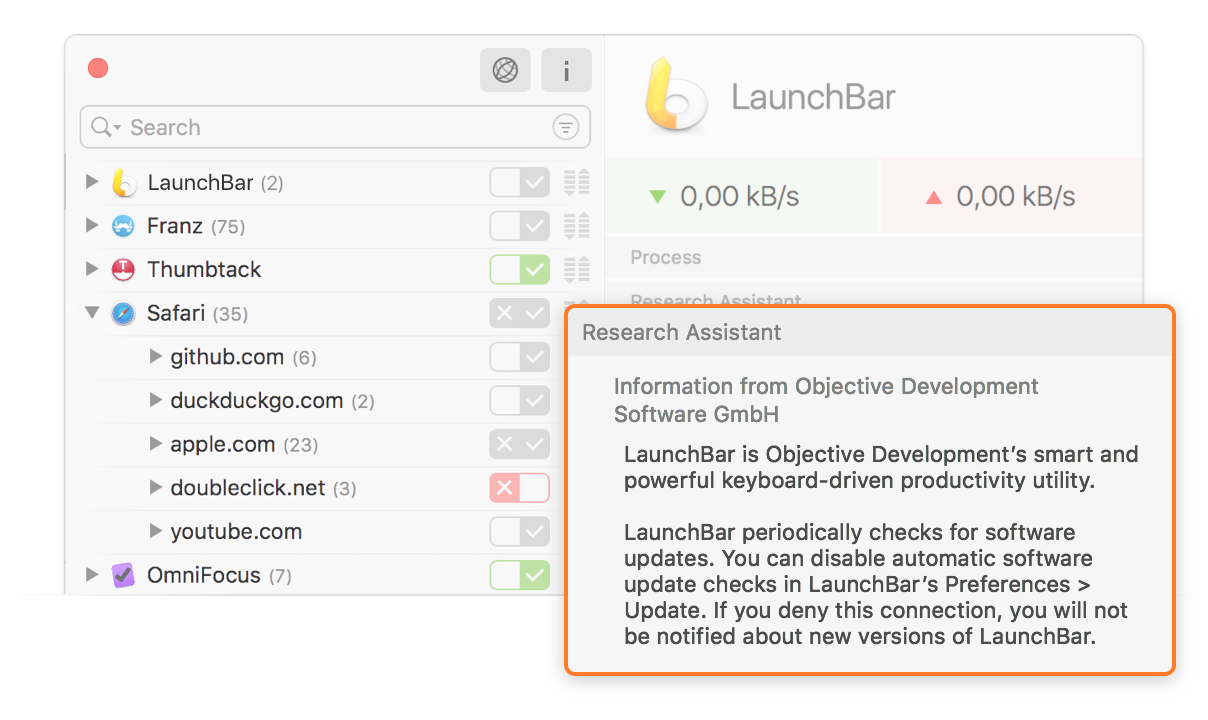Focus the Search field

335,127
